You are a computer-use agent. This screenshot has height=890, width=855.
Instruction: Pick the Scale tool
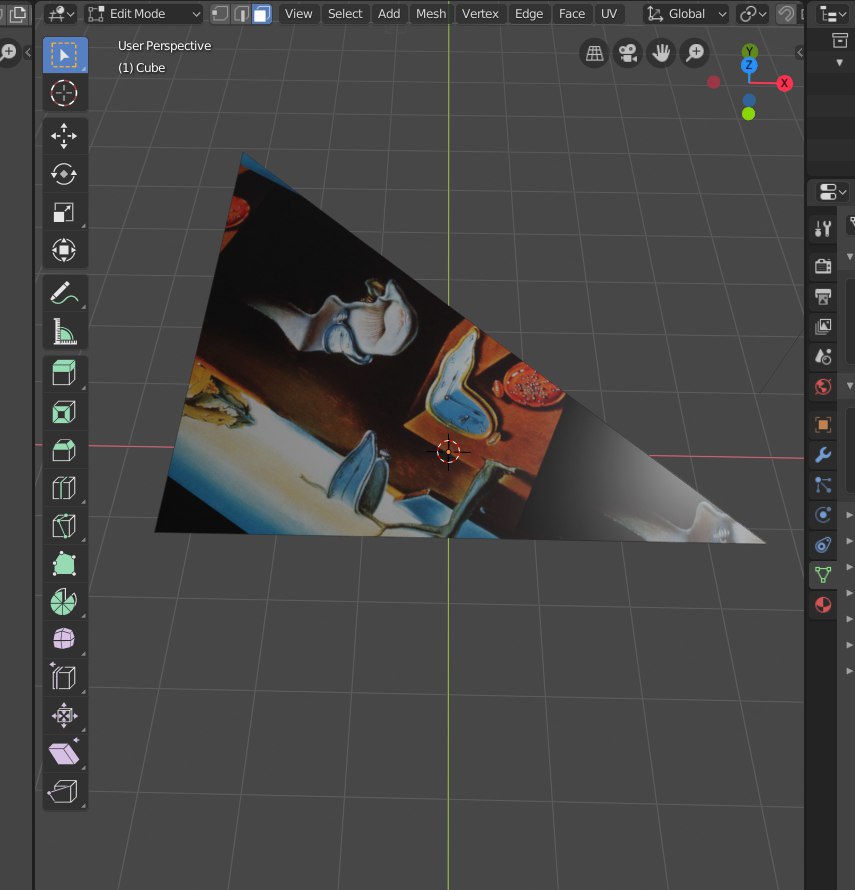coord(65,212)
